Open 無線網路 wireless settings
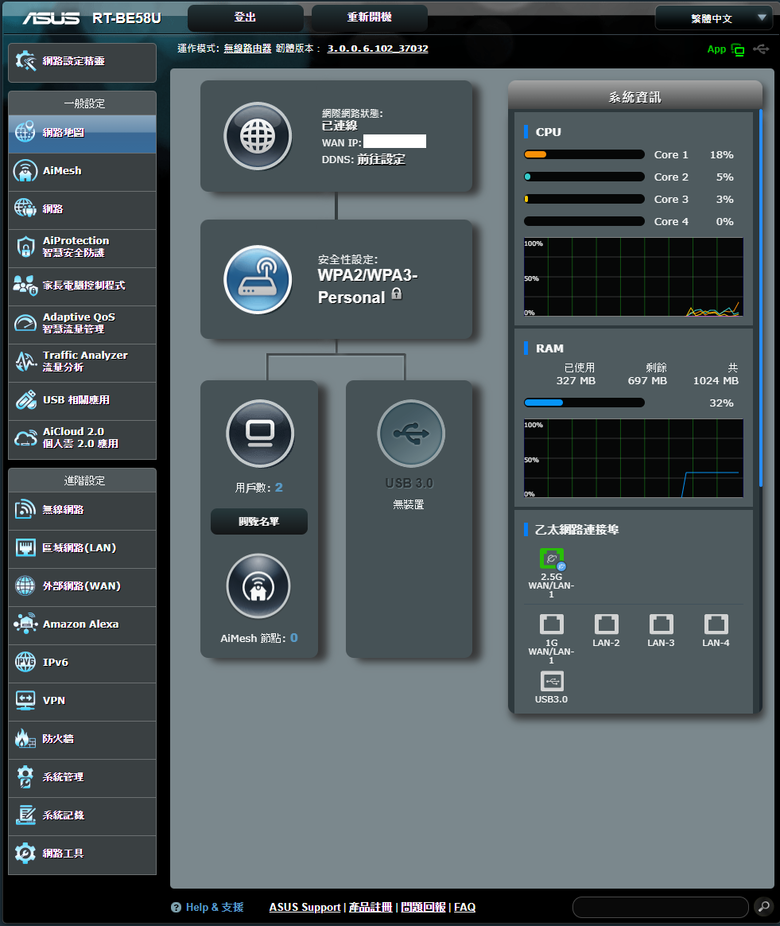780x926 pixels. pos(82,510)
